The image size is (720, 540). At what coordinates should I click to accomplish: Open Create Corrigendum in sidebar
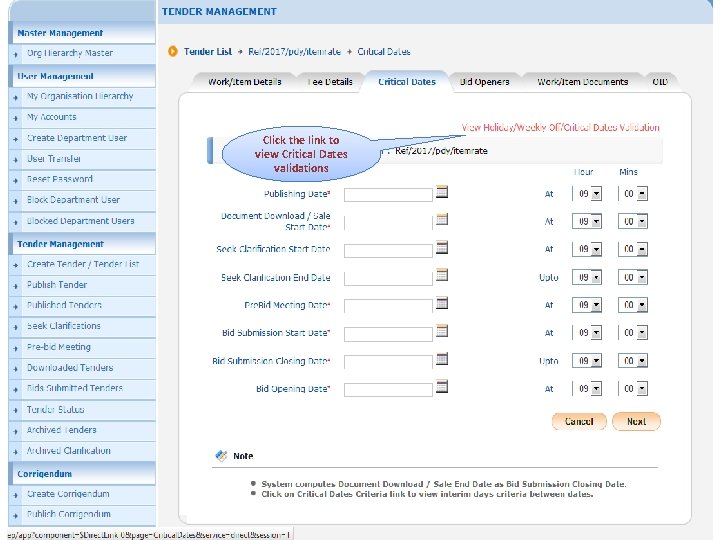(x=68, y=494)
